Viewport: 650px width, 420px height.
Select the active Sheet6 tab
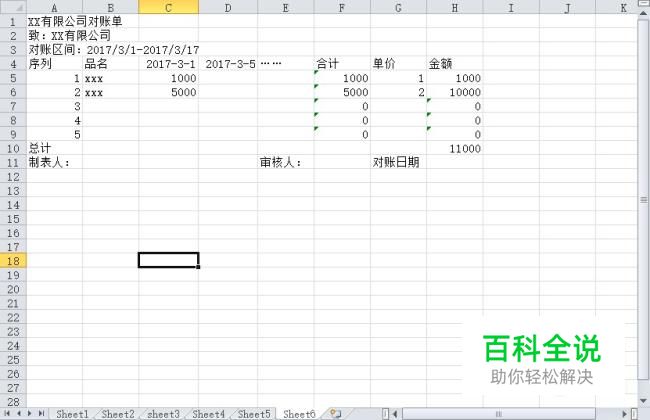click(299, 414)
